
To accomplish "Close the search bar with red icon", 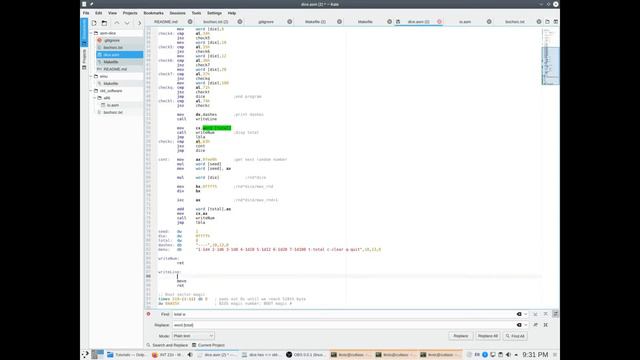I will (149, 314).
